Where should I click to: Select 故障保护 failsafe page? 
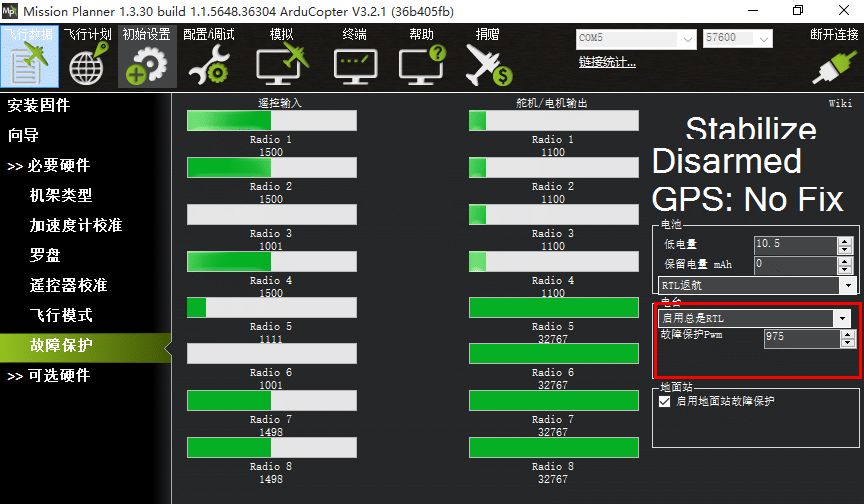pos(85,348)
